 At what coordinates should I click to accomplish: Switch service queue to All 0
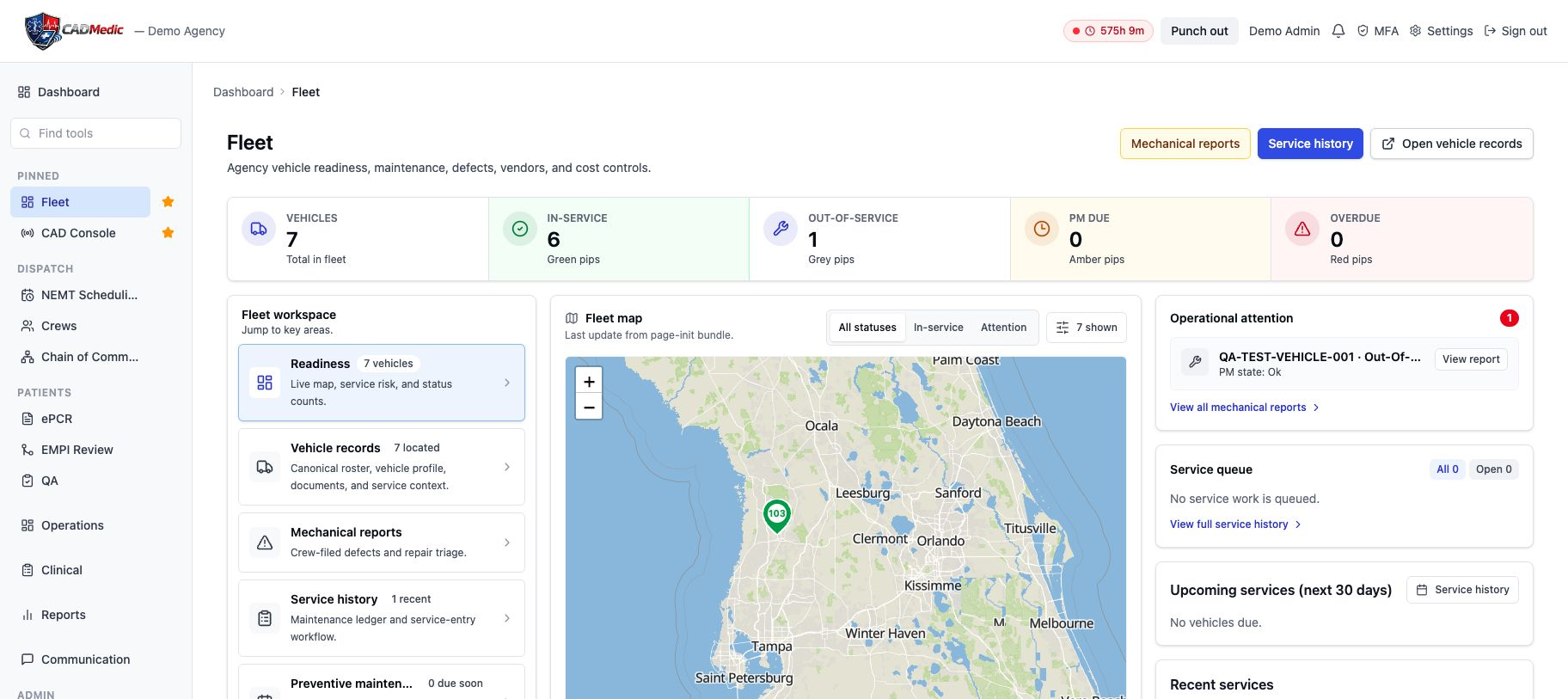click(x=1448, y=469)
